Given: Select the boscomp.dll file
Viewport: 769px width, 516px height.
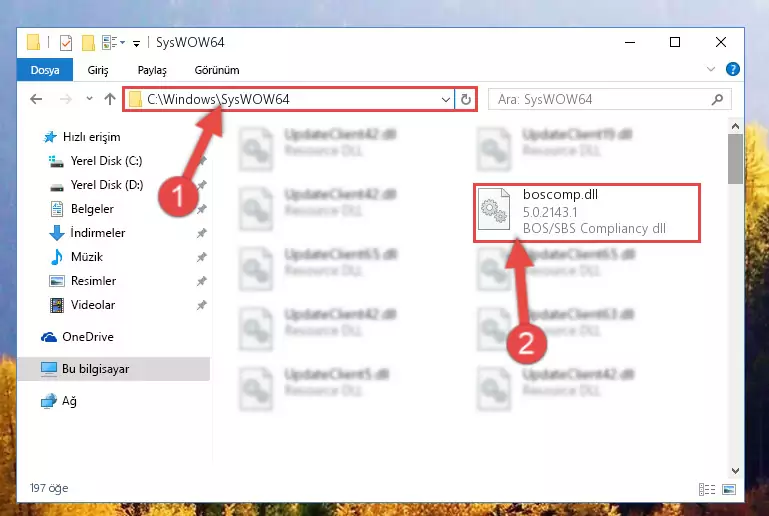Looking at the screenshot, I should pos(587,212).
